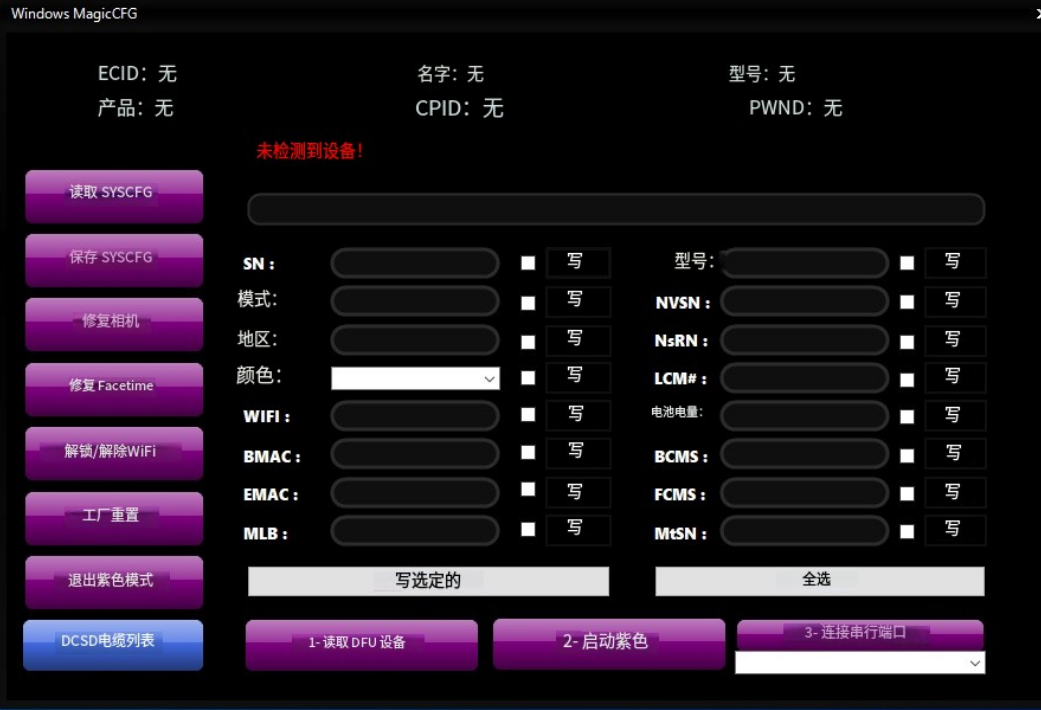The width and height of the screenshot is (1041, 710).
Task: Click the 1-读取 DFU 设备 button
Action: [x=361, y=644]
